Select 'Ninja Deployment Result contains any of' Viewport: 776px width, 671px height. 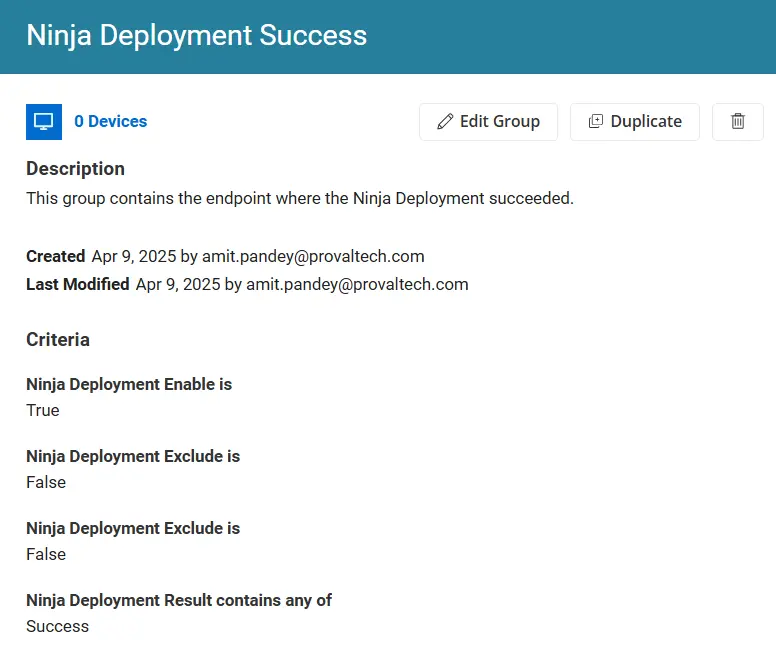pos(179,600)
